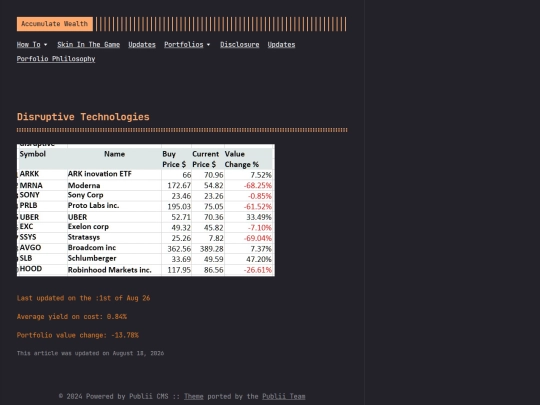Select the AVGO symbol cell
Image resolution: width=540 pixels, height=405 pixels.
[x=30, y=248]
